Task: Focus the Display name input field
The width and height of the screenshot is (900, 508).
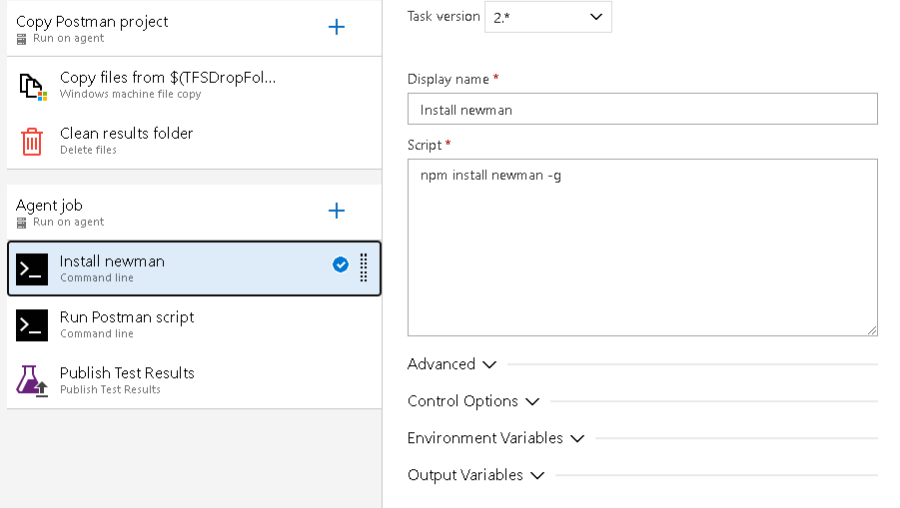Action: coord(642,109)
